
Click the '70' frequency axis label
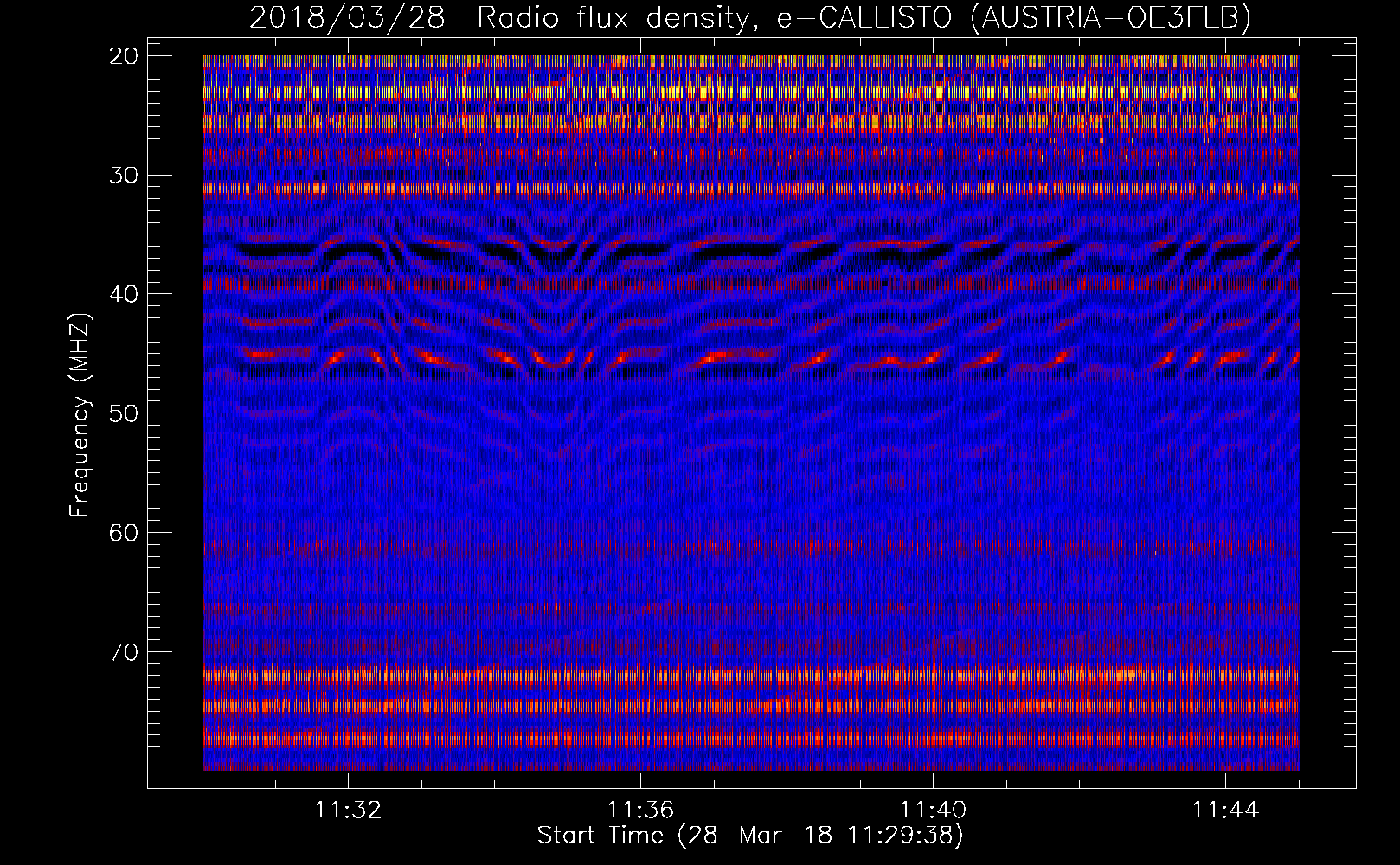tap(124, 651)
